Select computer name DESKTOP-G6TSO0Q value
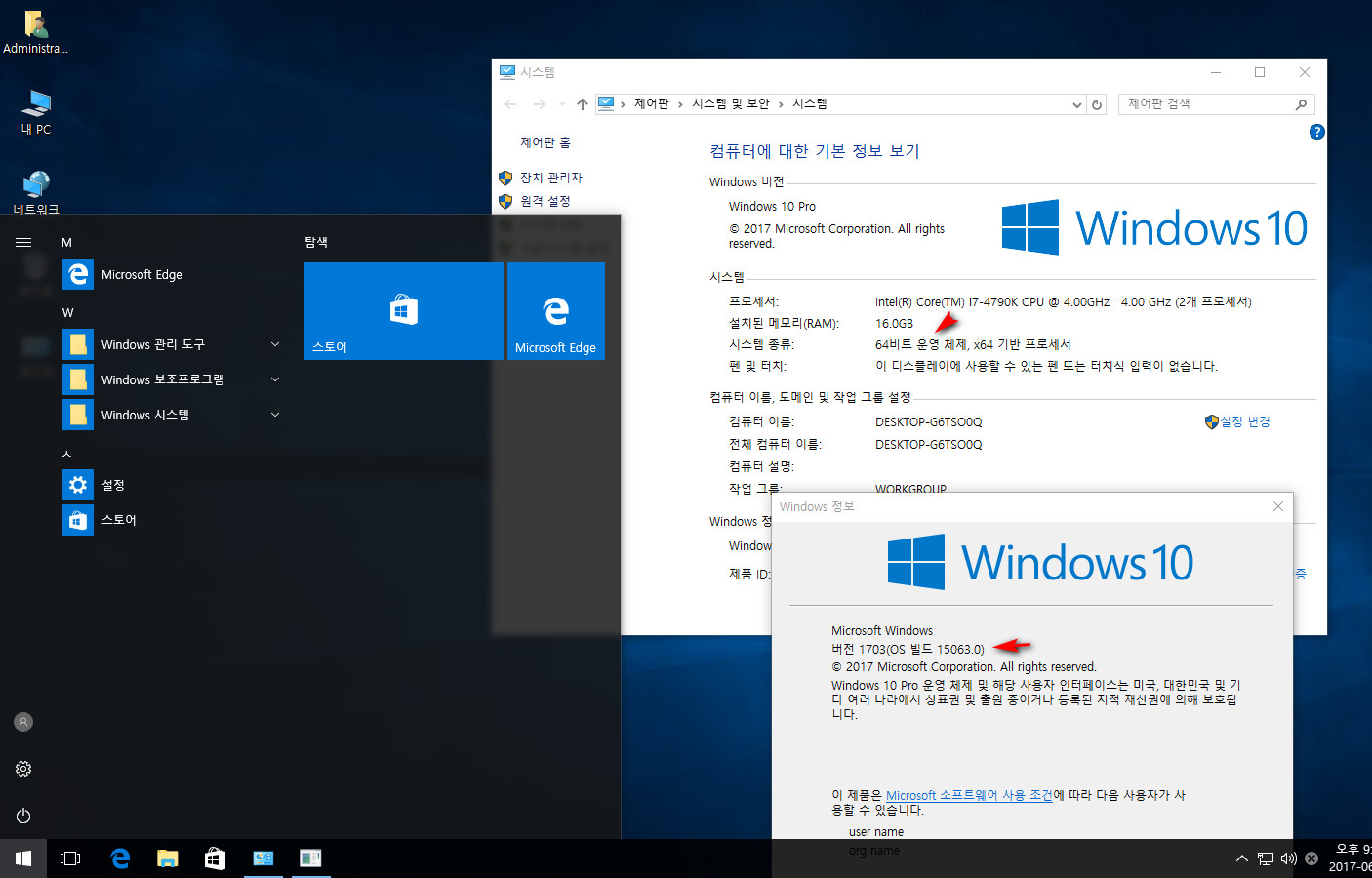1372x878 pixels. (929, 422)
